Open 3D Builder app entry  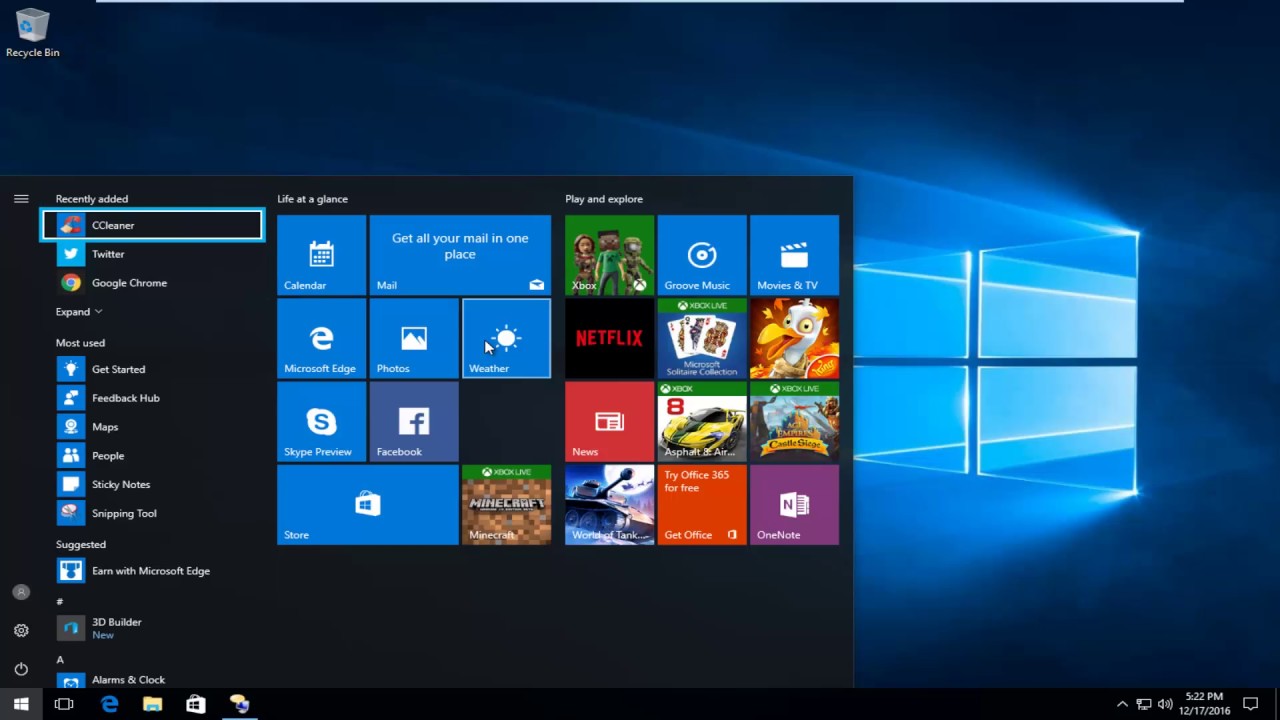pos(152,628)
